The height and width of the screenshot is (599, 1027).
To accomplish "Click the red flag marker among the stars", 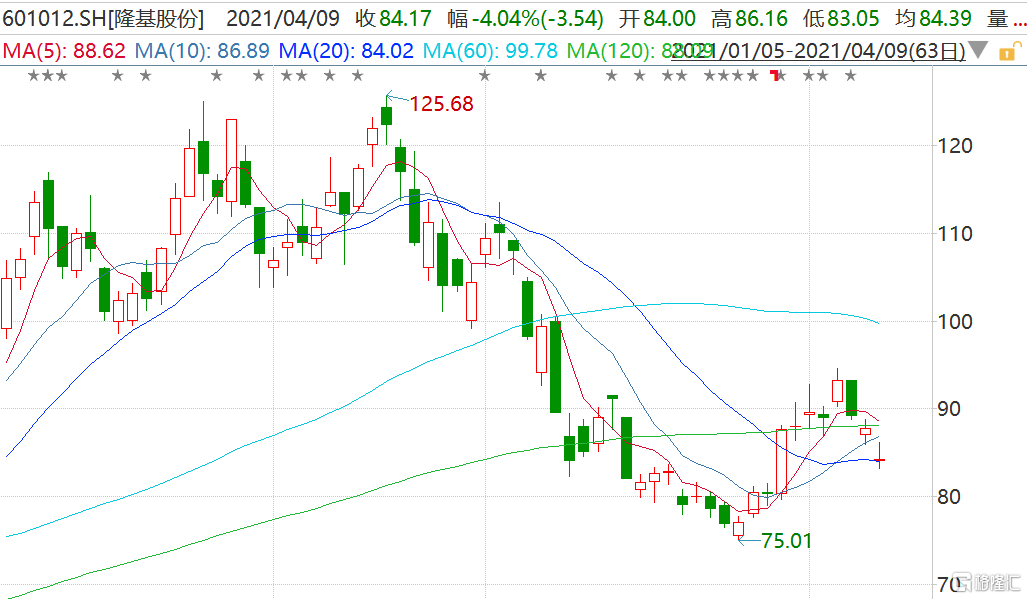I will pos(775,75).
